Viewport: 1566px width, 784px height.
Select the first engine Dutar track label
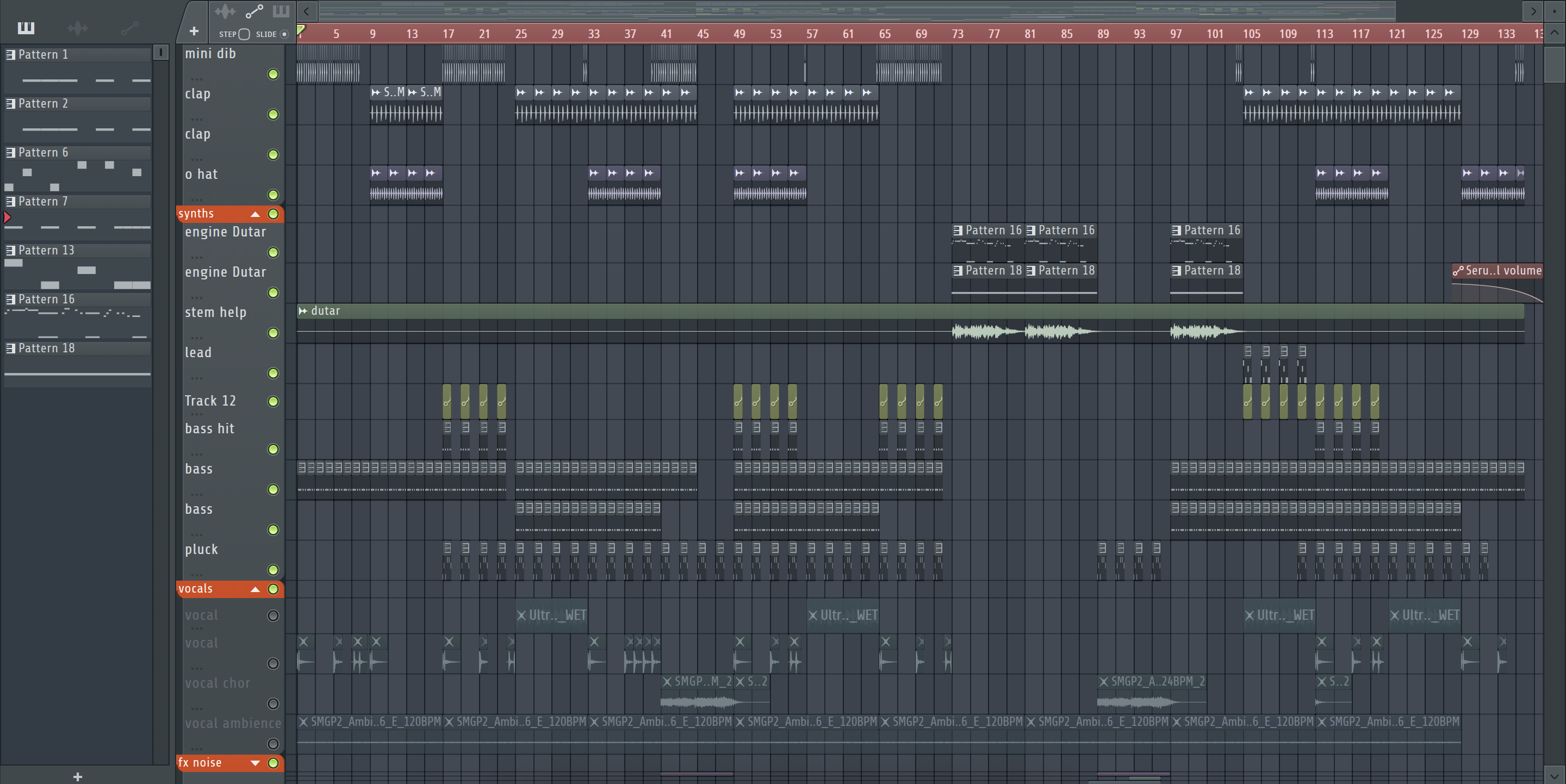point(226,232)
